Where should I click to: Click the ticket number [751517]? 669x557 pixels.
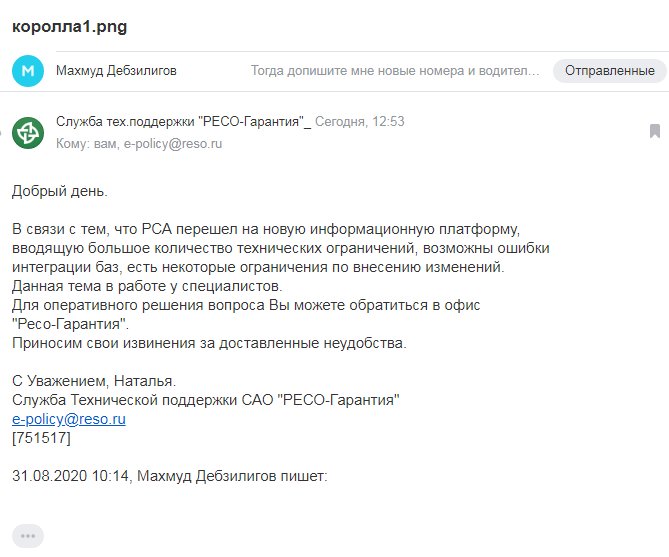coord(41,438)
